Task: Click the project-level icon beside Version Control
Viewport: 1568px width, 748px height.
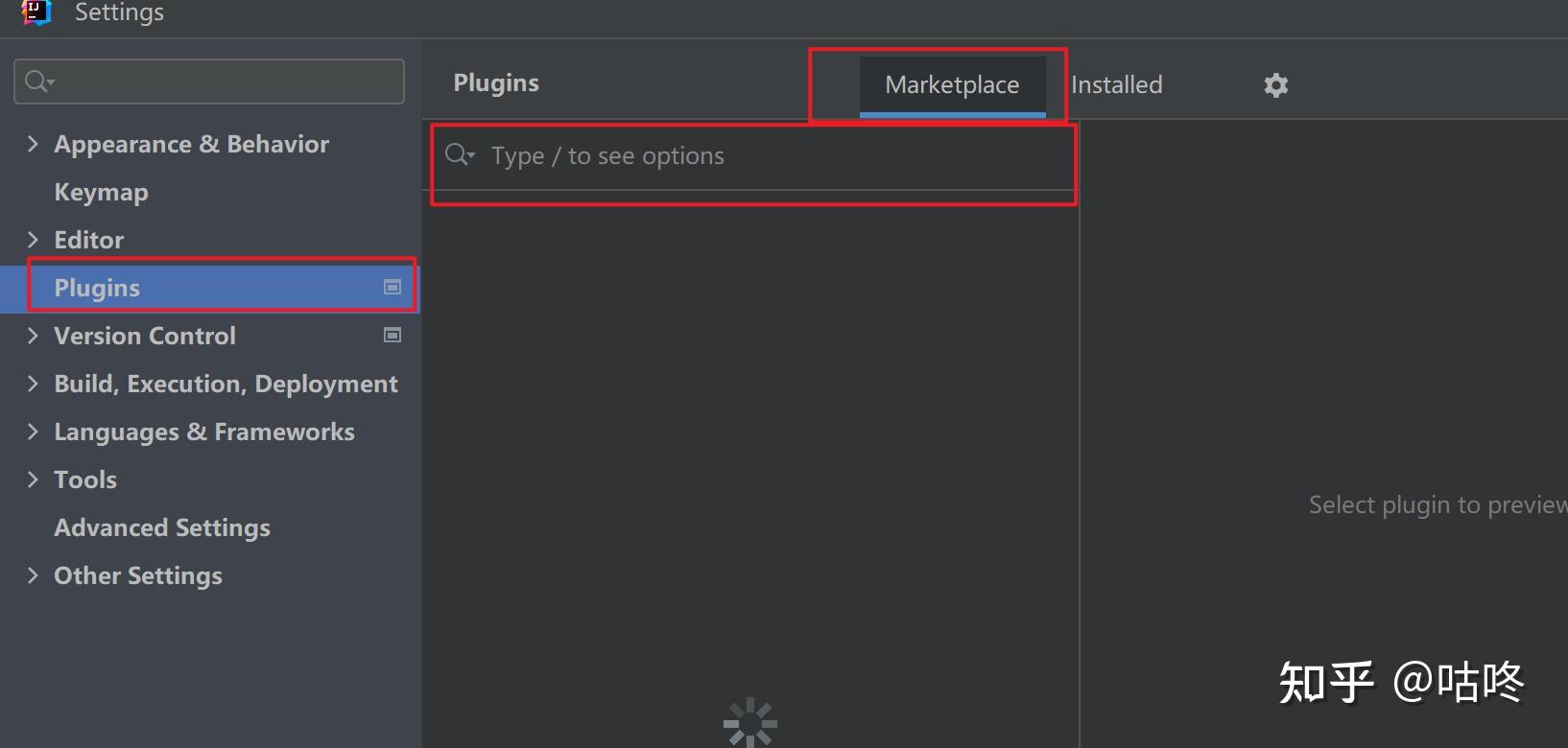Action: pos(392,335)
